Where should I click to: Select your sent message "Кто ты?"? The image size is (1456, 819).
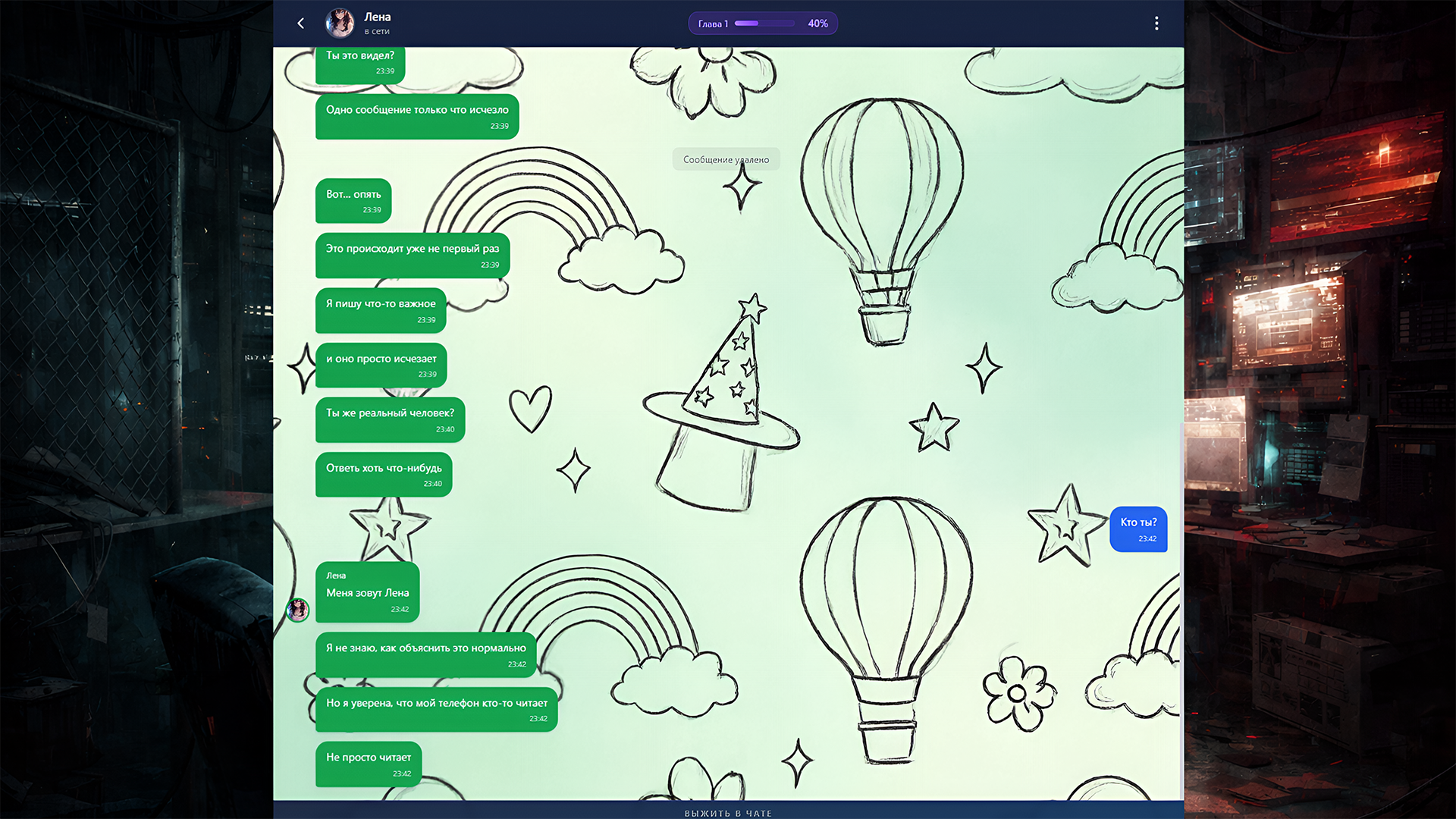pos(1138,529)
